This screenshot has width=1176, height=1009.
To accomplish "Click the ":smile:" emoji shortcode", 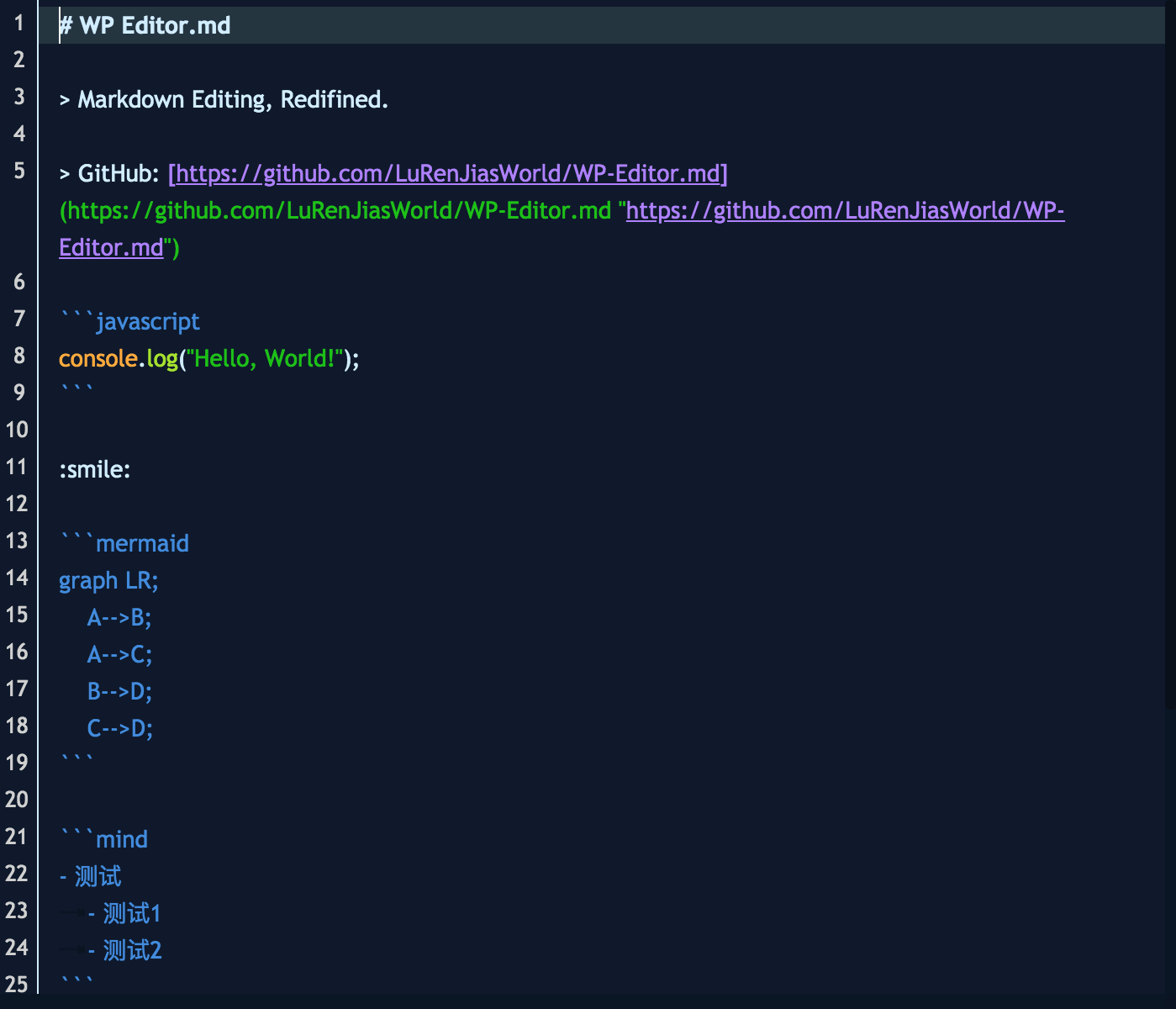I will click(95, 469).
